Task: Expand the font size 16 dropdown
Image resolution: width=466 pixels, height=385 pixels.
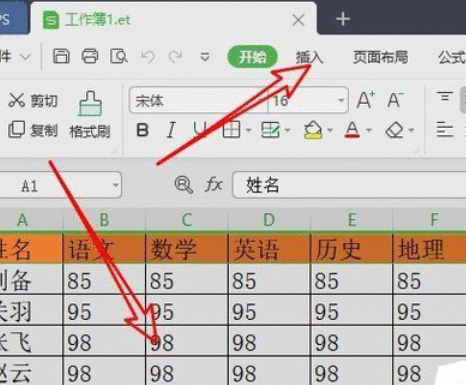Action: click(341, 100)
